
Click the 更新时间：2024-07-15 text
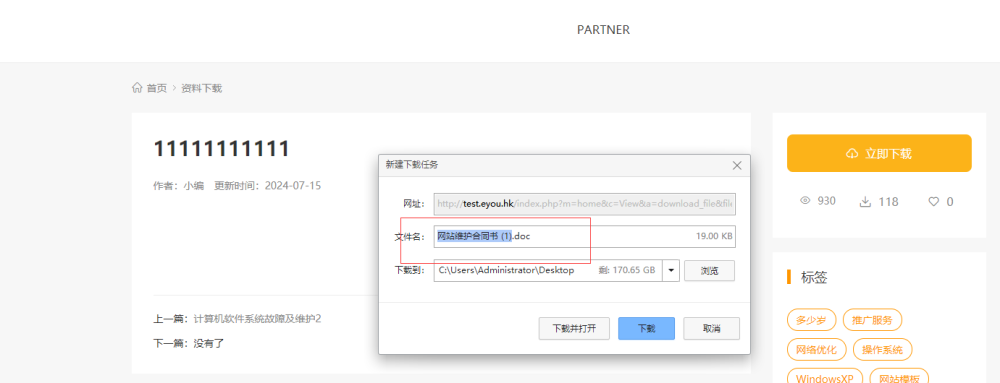(267, 186)
